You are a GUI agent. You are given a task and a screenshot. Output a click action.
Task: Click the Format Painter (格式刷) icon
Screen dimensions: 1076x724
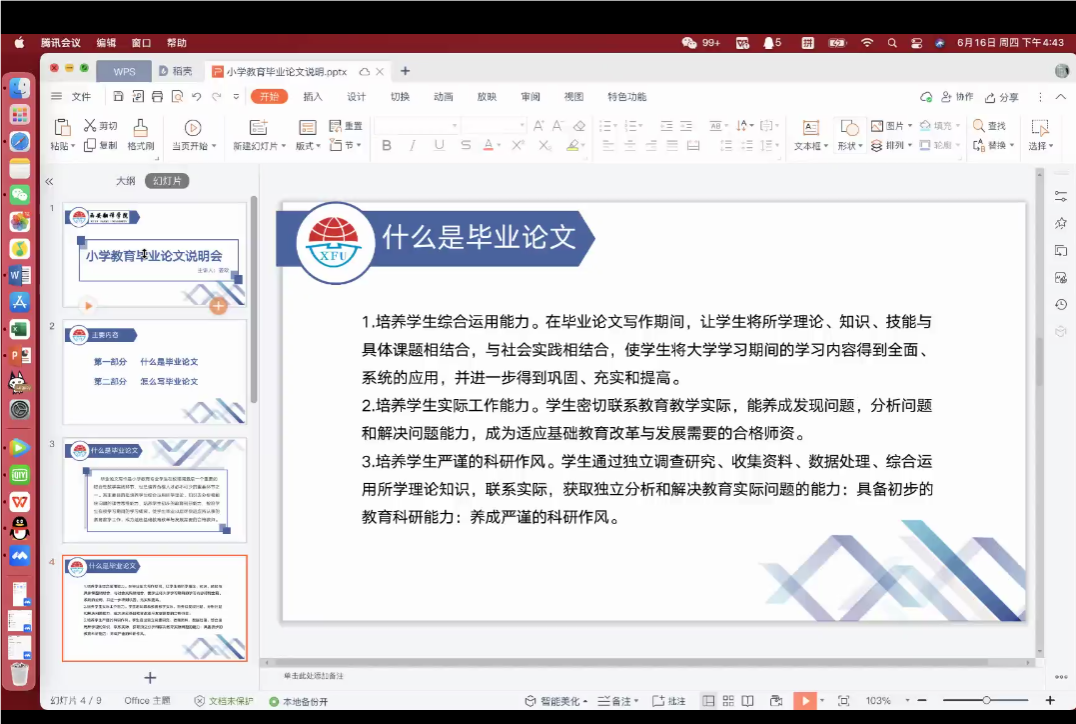(140, 128)
